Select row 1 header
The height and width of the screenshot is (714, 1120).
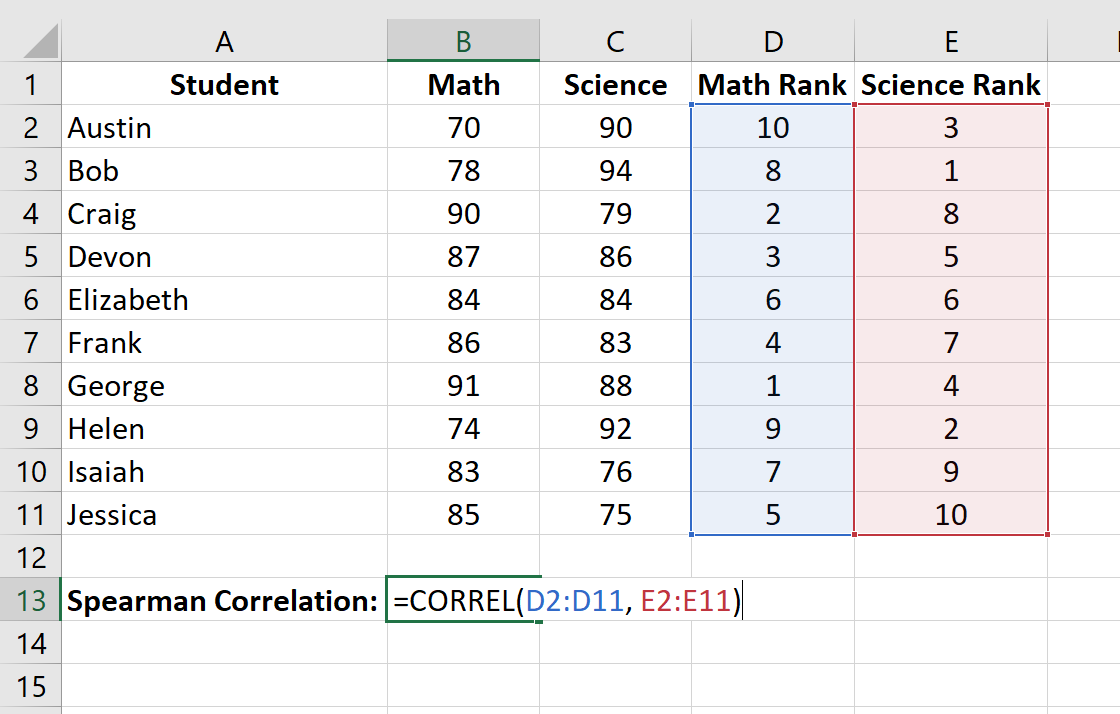31,84
